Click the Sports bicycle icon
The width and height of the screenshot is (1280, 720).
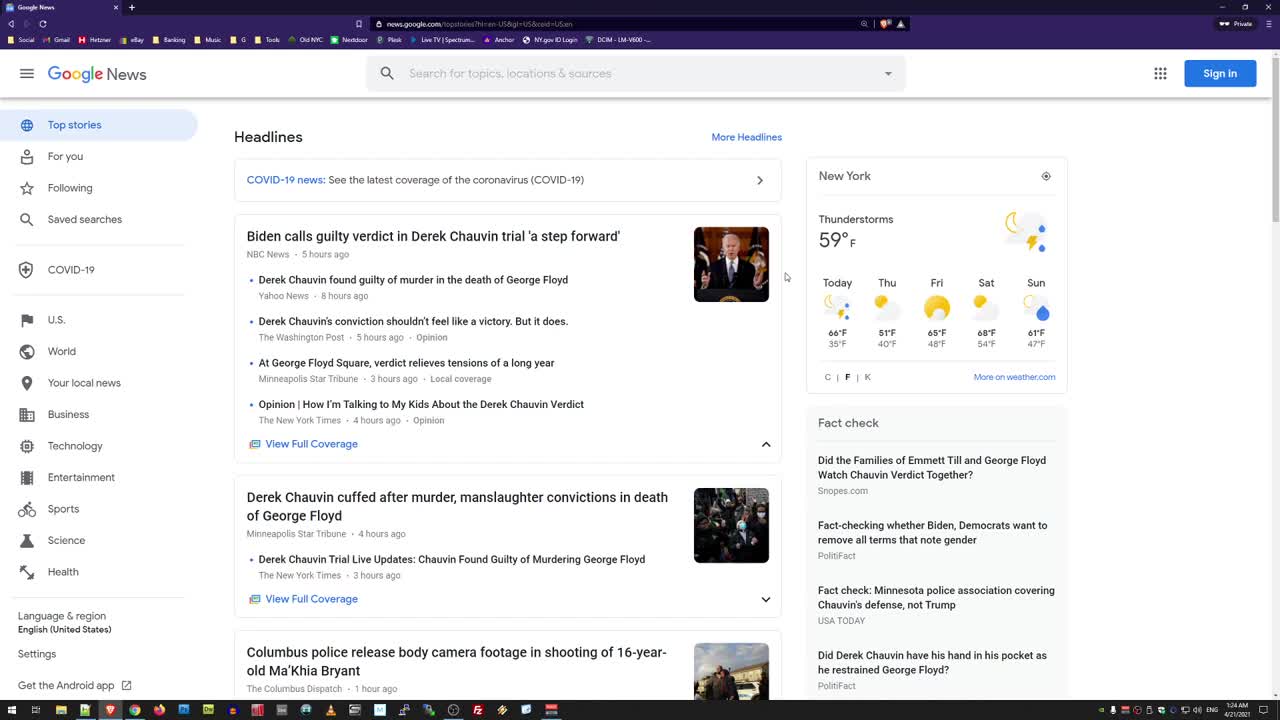[27, 509]
